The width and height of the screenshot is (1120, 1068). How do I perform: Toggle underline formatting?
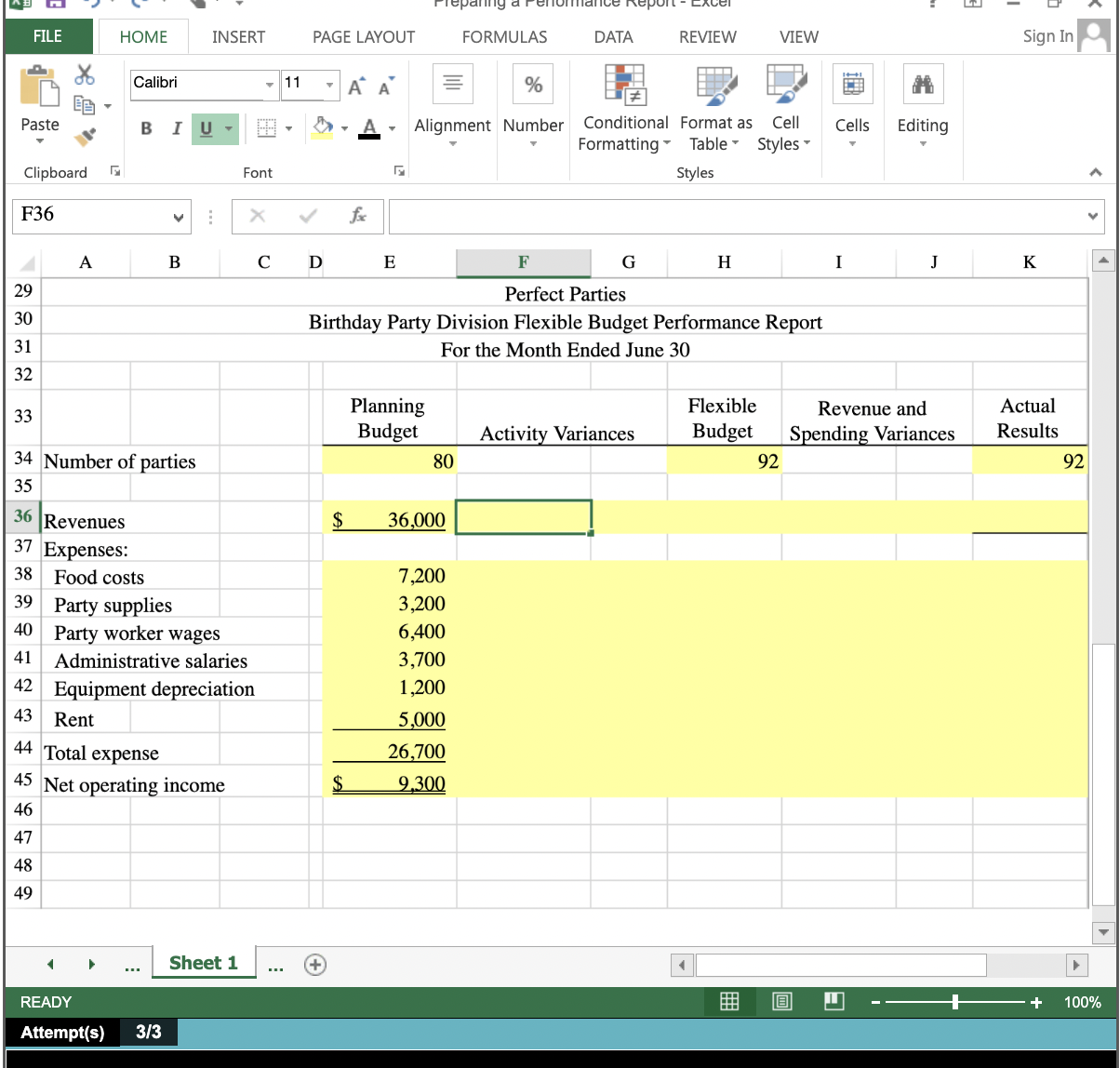207,128
